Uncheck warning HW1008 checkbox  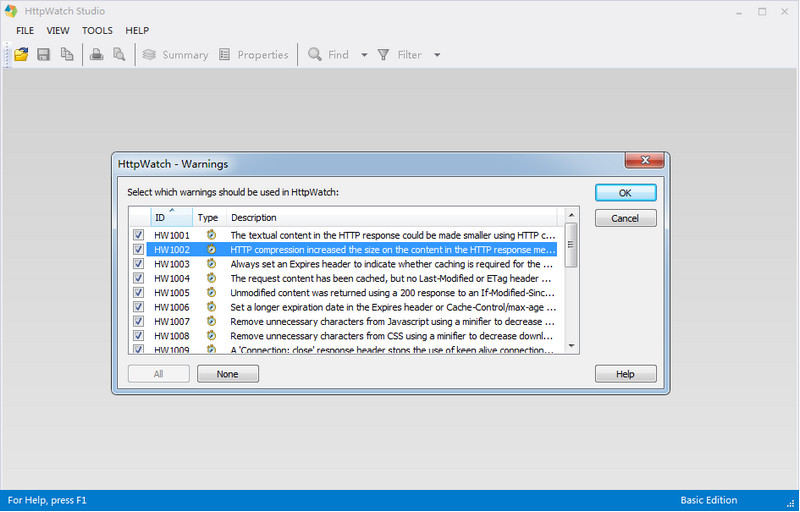(x=138, y=336)
